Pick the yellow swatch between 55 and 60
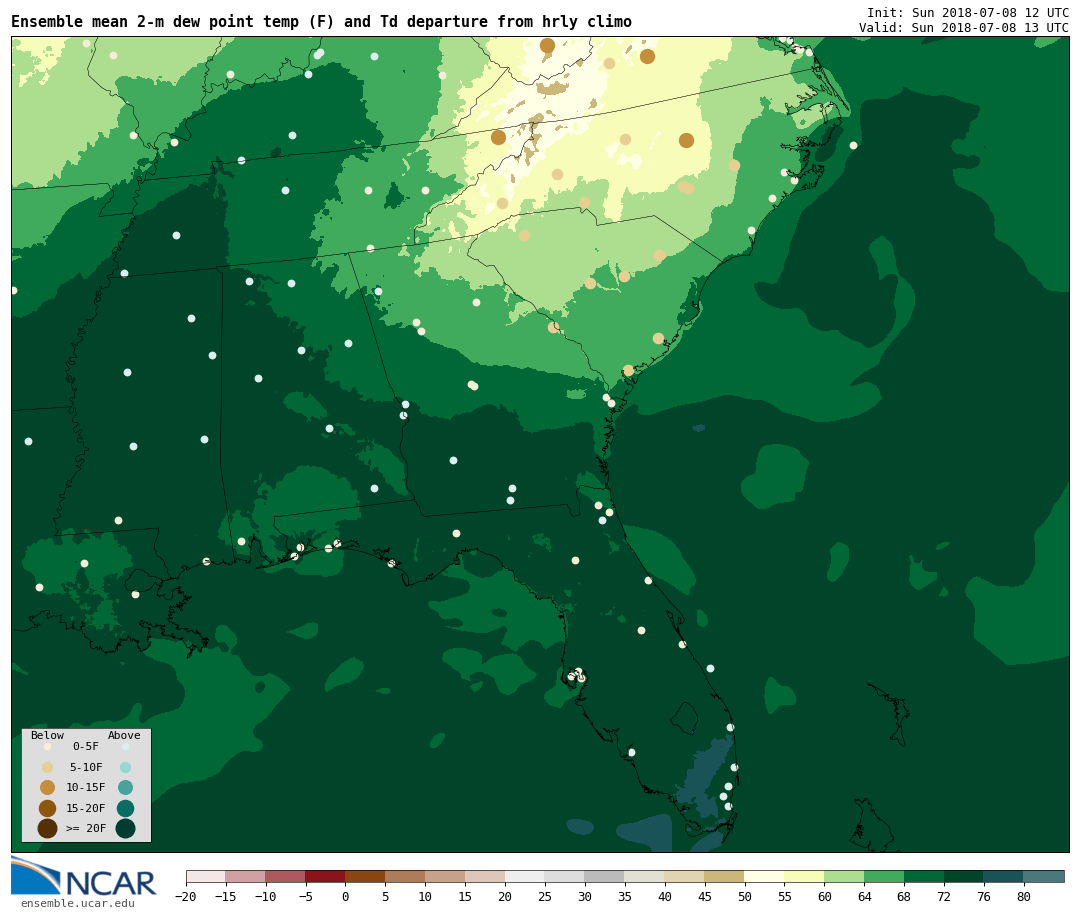The height and width of the screenshot is (915, 1080). click(805, 877)
